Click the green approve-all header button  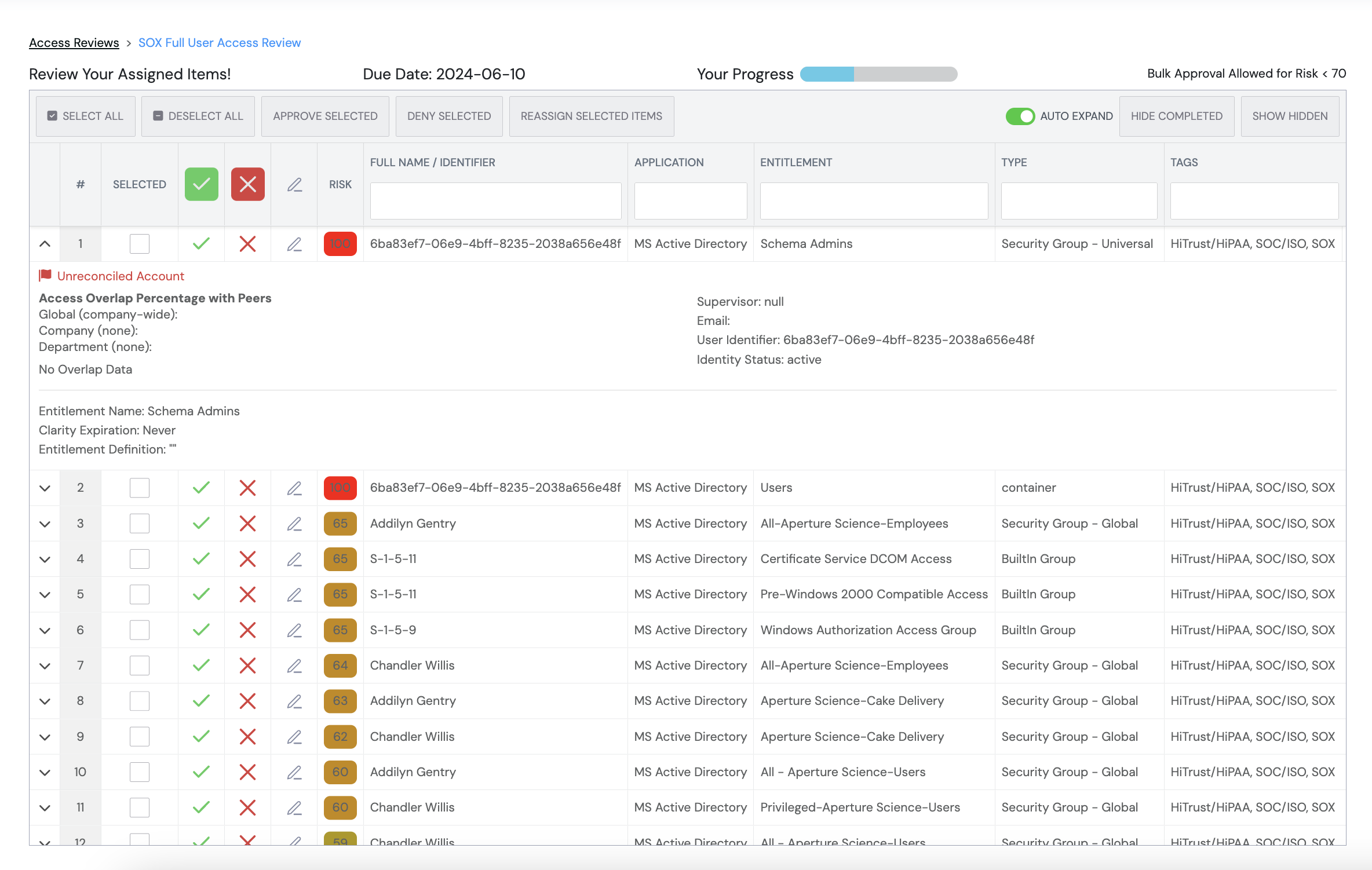coord(201,184)
